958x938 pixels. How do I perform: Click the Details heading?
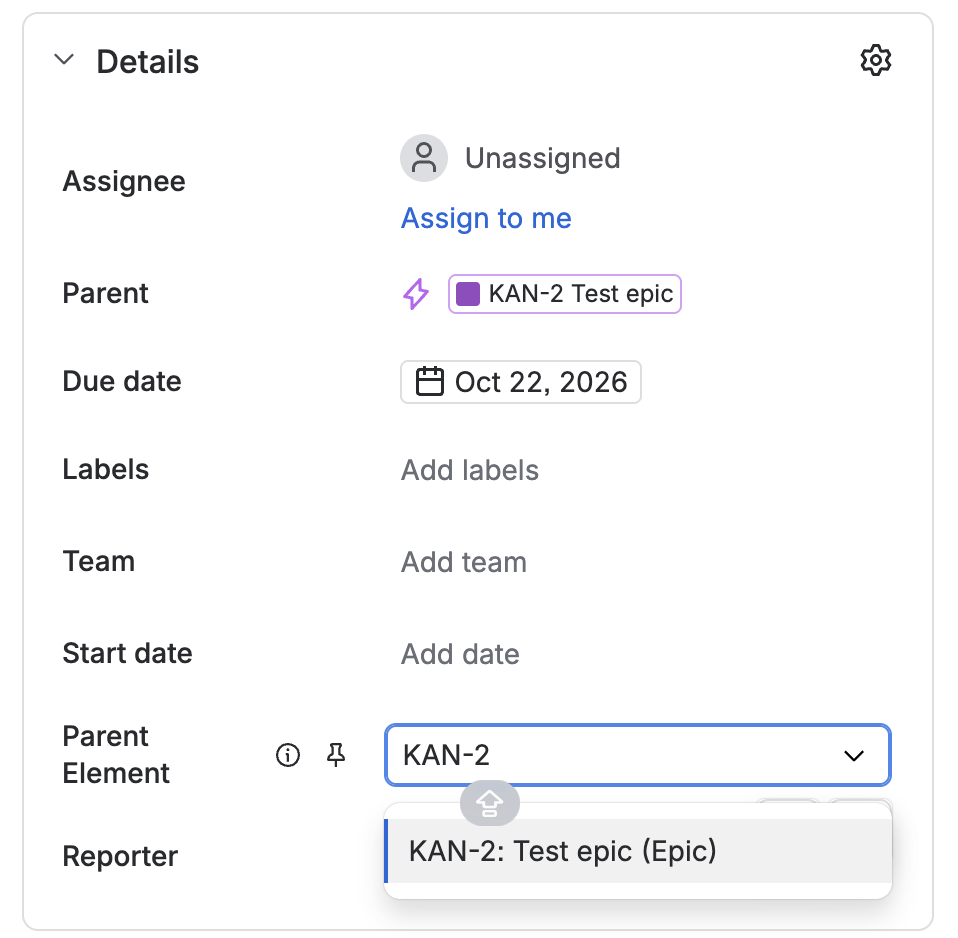(x=147, y=62)
